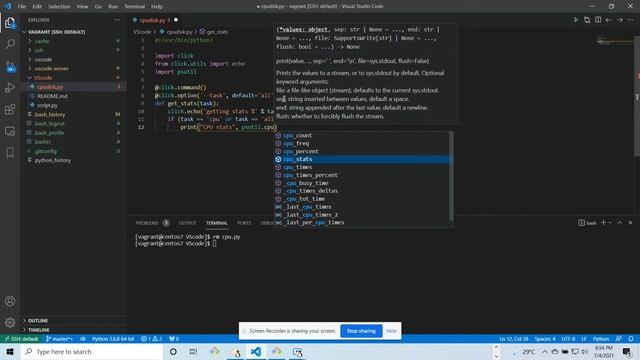The height and width of the screenshot is (360, 640).
Task: Click the compare changes editor icon
Action: [587, 20]
